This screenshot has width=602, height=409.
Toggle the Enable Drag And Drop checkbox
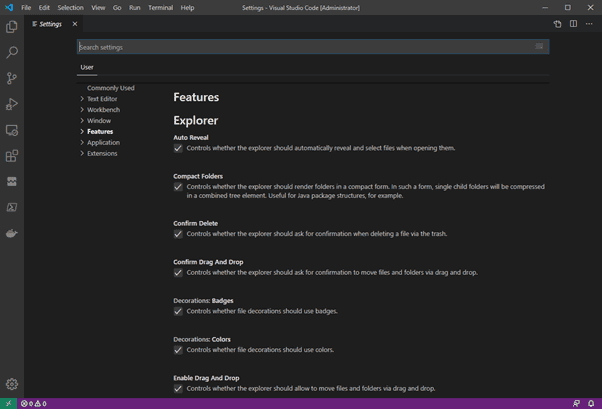(x=178, y=389)
